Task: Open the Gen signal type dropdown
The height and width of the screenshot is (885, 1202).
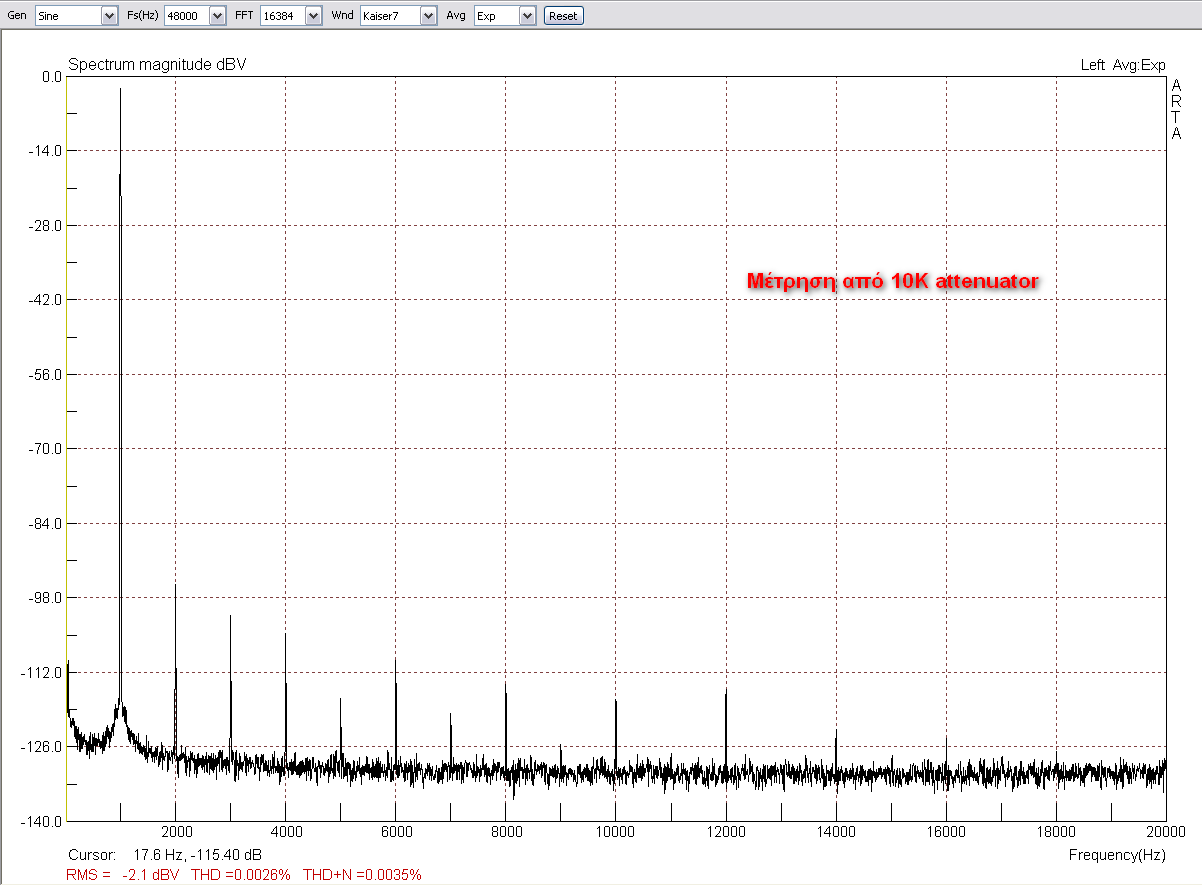Action: pos(109,16)
